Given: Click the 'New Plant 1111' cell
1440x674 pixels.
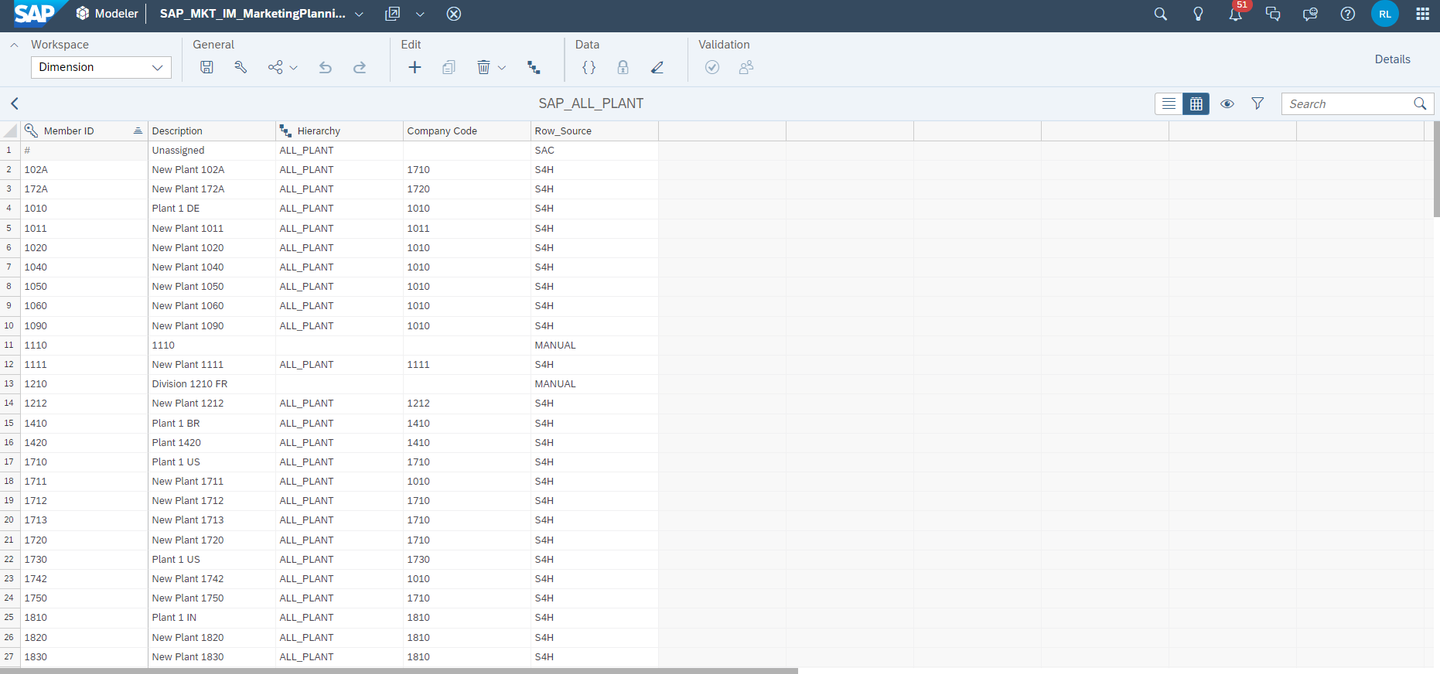Looking at the screenshot, I should coord(212,365).
